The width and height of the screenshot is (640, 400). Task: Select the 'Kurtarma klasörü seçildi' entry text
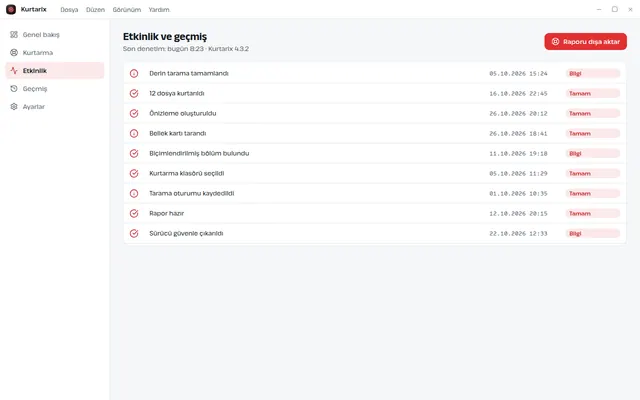[187, 173]
